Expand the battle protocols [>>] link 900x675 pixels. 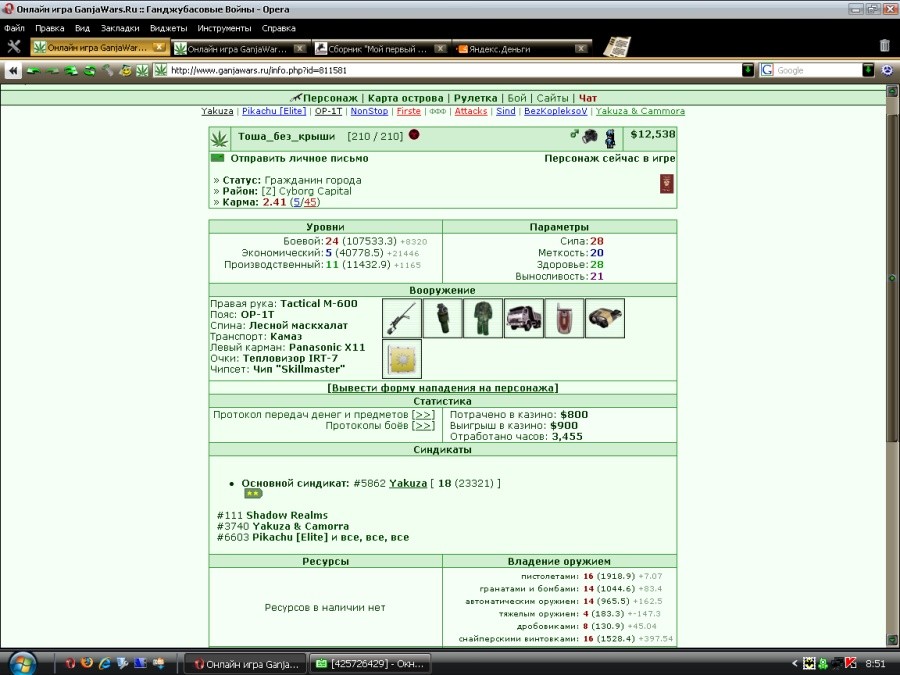[x=423, y=425]
